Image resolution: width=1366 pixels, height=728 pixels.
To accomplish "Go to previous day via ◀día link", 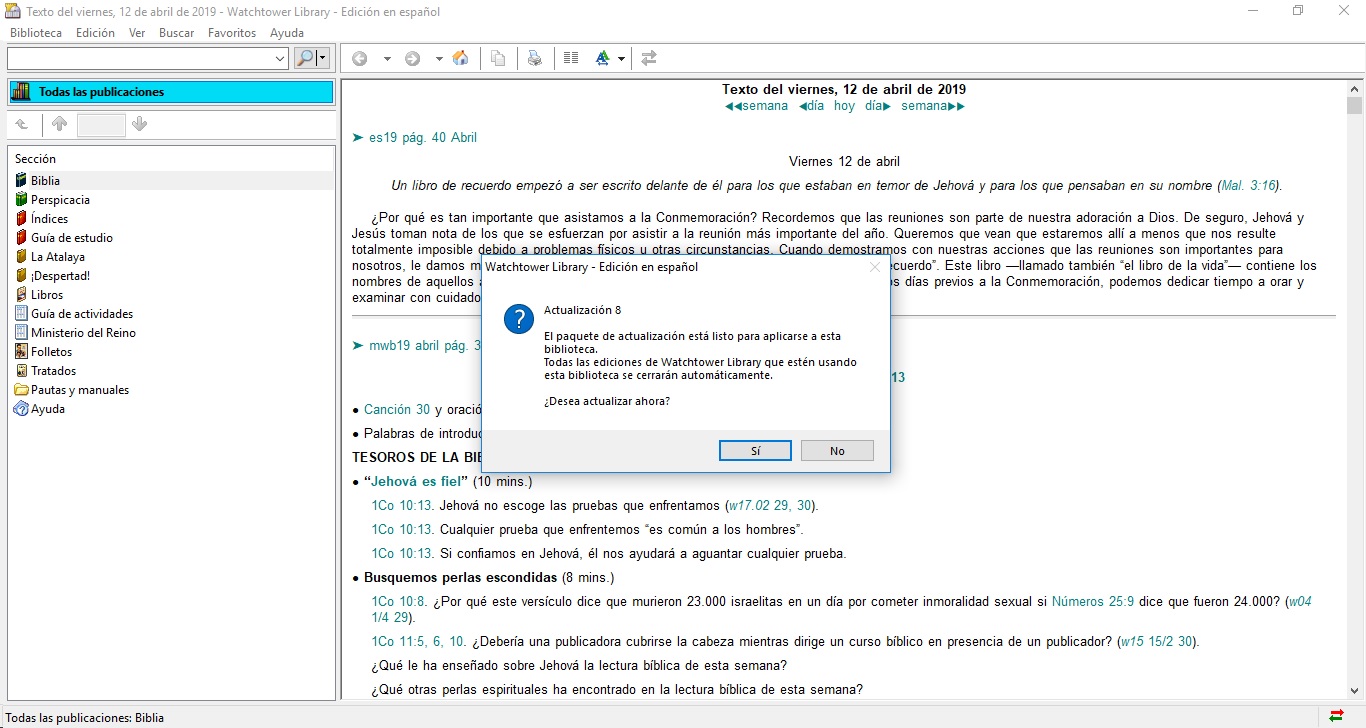I will coord(812,106).
